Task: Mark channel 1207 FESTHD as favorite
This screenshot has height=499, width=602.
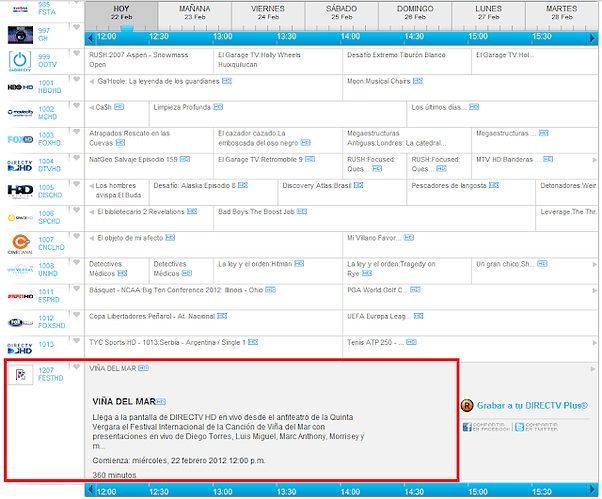Action: click(77, 368)
